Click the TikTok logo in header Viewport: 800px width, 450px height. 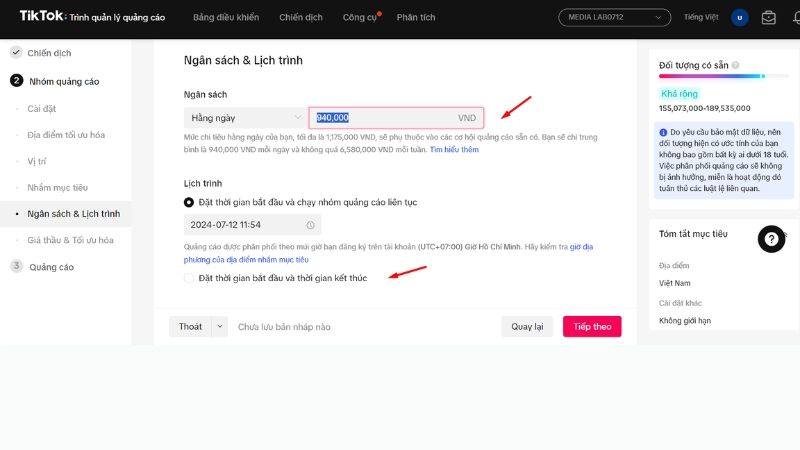(36, 17)
